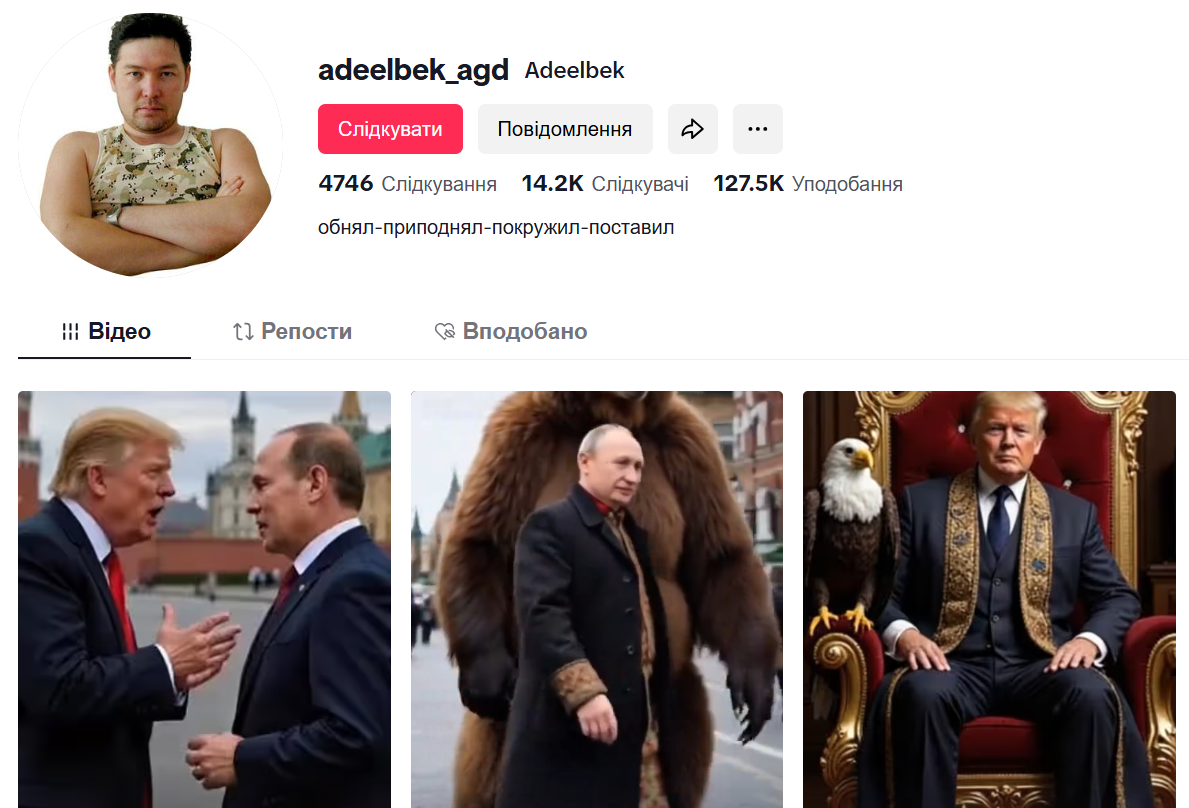The width and height of the screenshot is (1189, 808).
Task: Open the video with the brown bear
Action: 597,600
